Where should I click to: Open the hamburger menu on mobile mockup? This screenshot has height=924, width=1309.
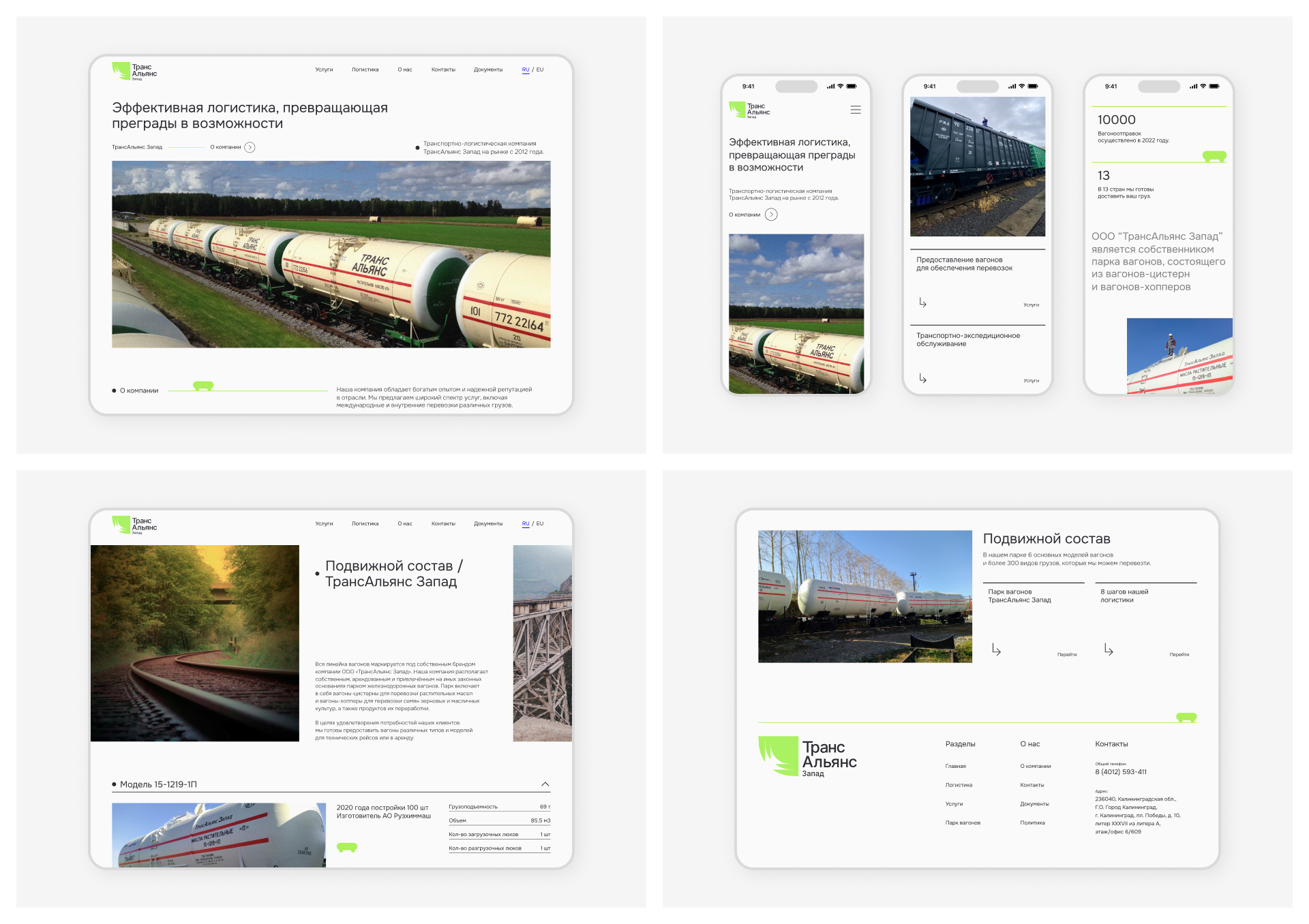pyautogui.click(x=856, y=110)
